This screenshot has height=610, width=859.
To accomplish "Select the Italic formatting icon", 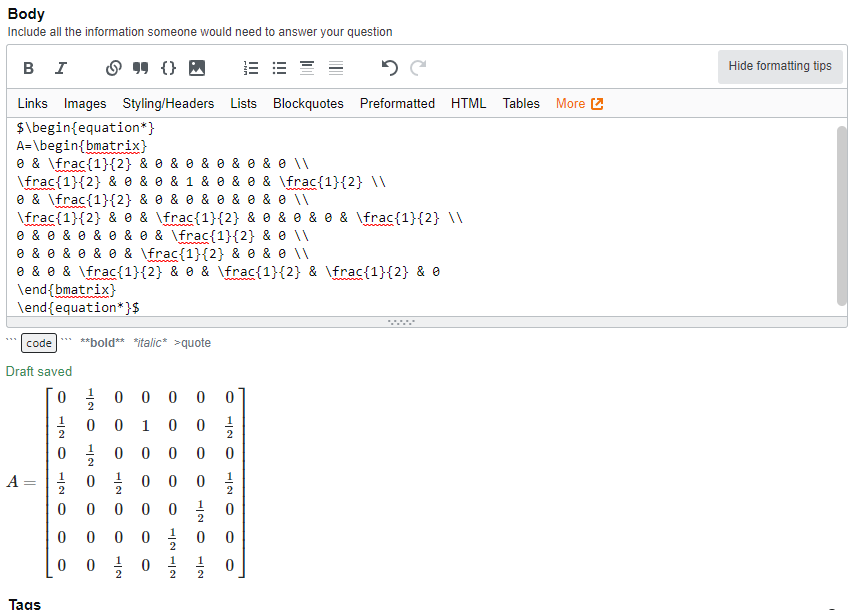I will [60, 68].
